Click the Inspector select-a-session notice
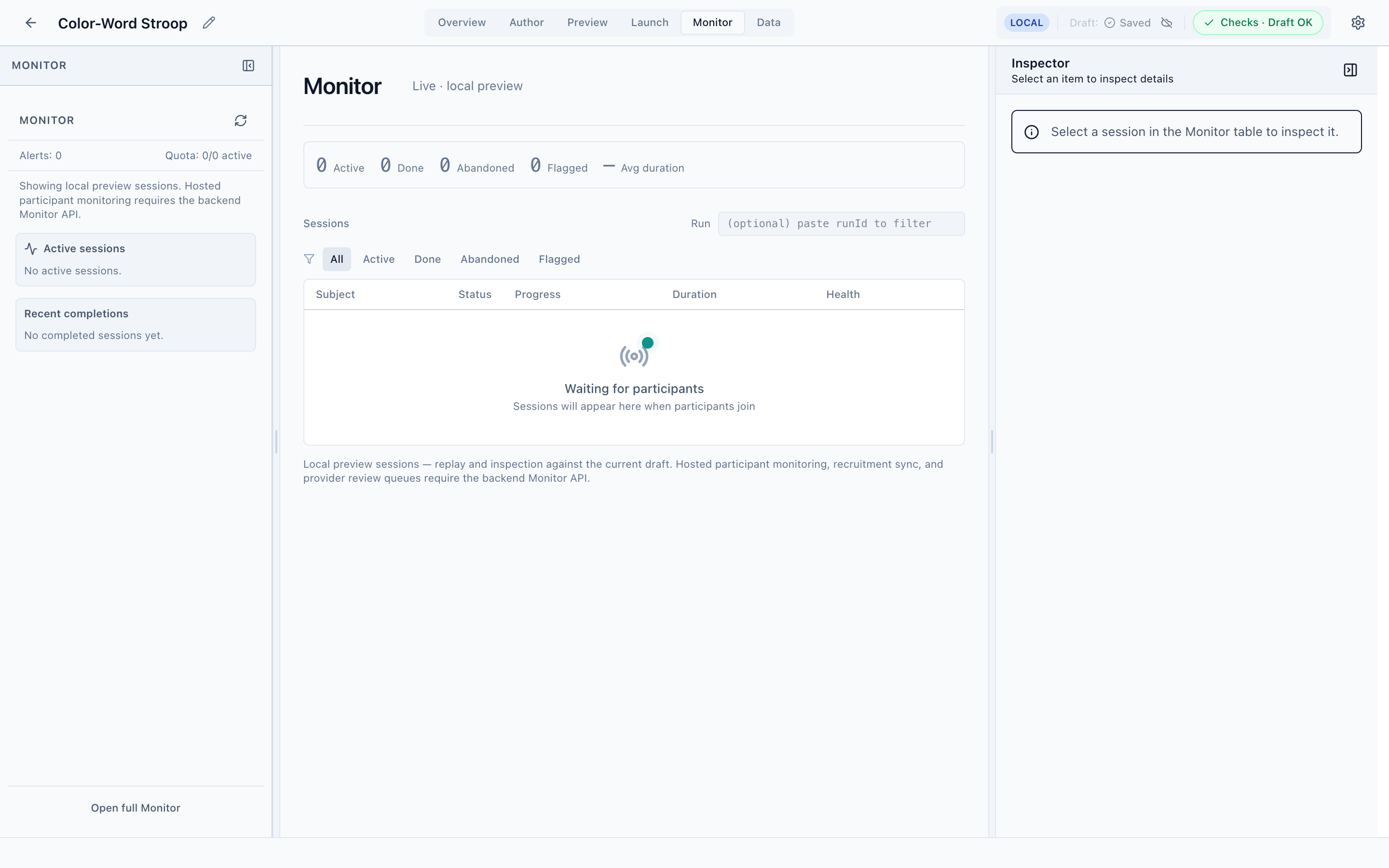Screen dimensions: 1389x868 point(1186,132)
